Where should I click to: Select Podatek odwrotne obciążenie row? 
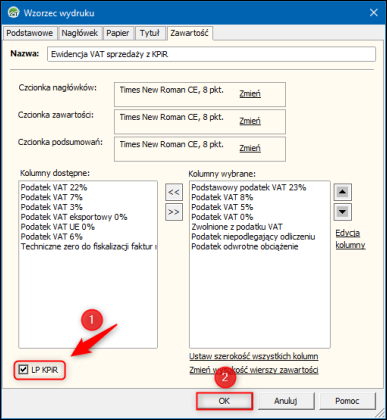(260, 247)
